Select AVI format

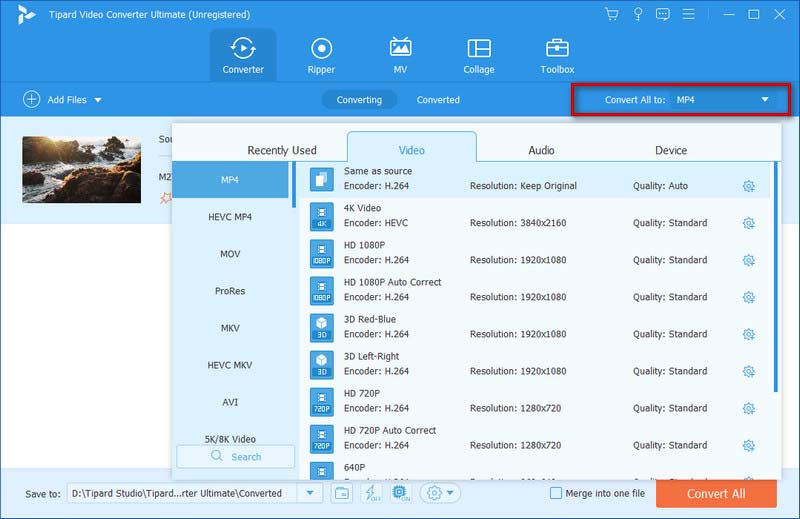pyautogui.click(x=230, y=402)
